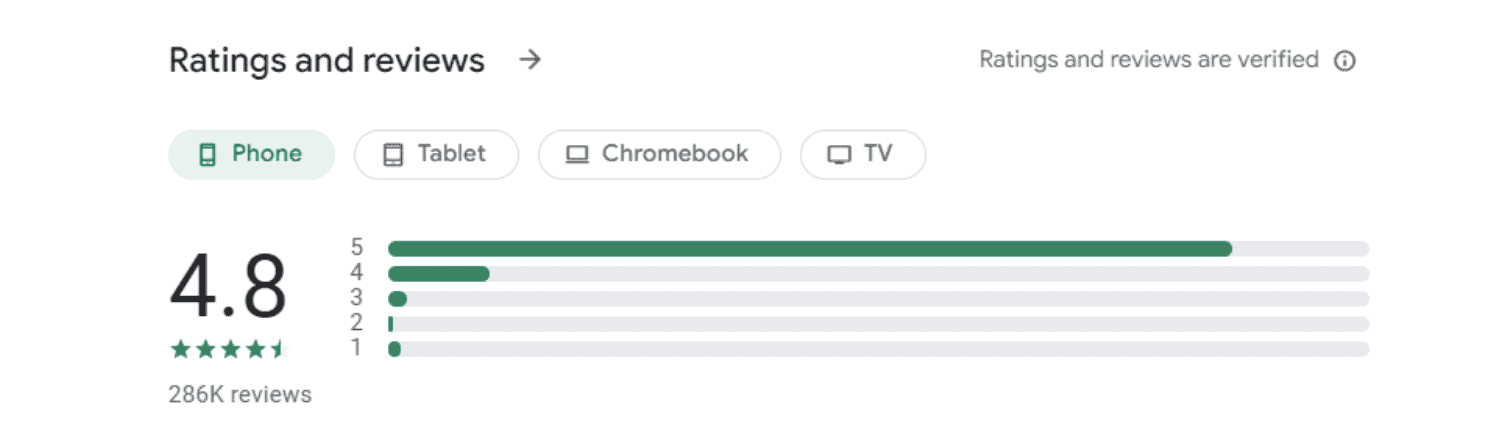Click the 1-star rating bar
1512x432 pixels.
pyautogui.click(x=879, y=349)
